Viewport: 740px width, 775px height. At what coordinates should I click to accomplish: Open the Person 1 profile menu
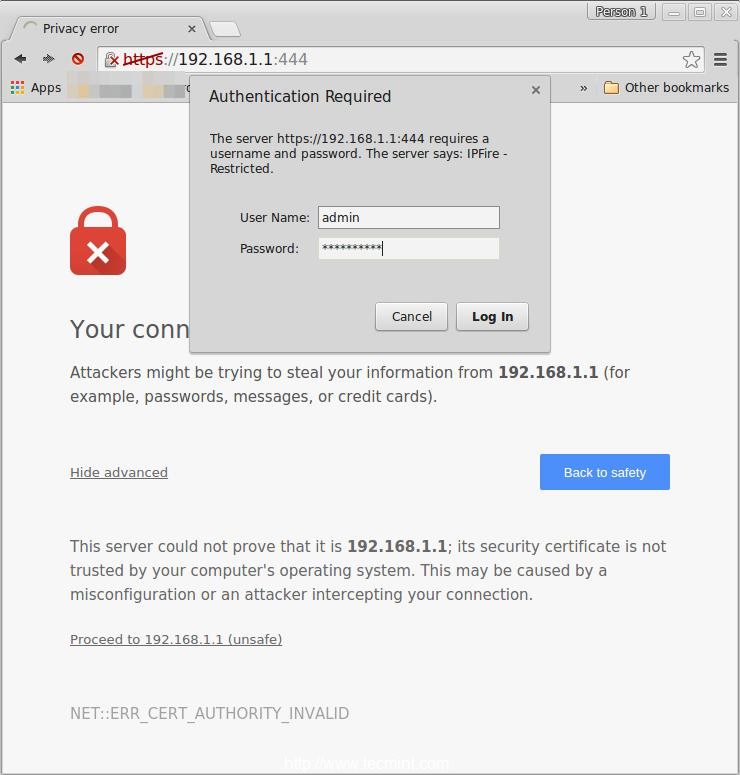(x=621, y=12)
